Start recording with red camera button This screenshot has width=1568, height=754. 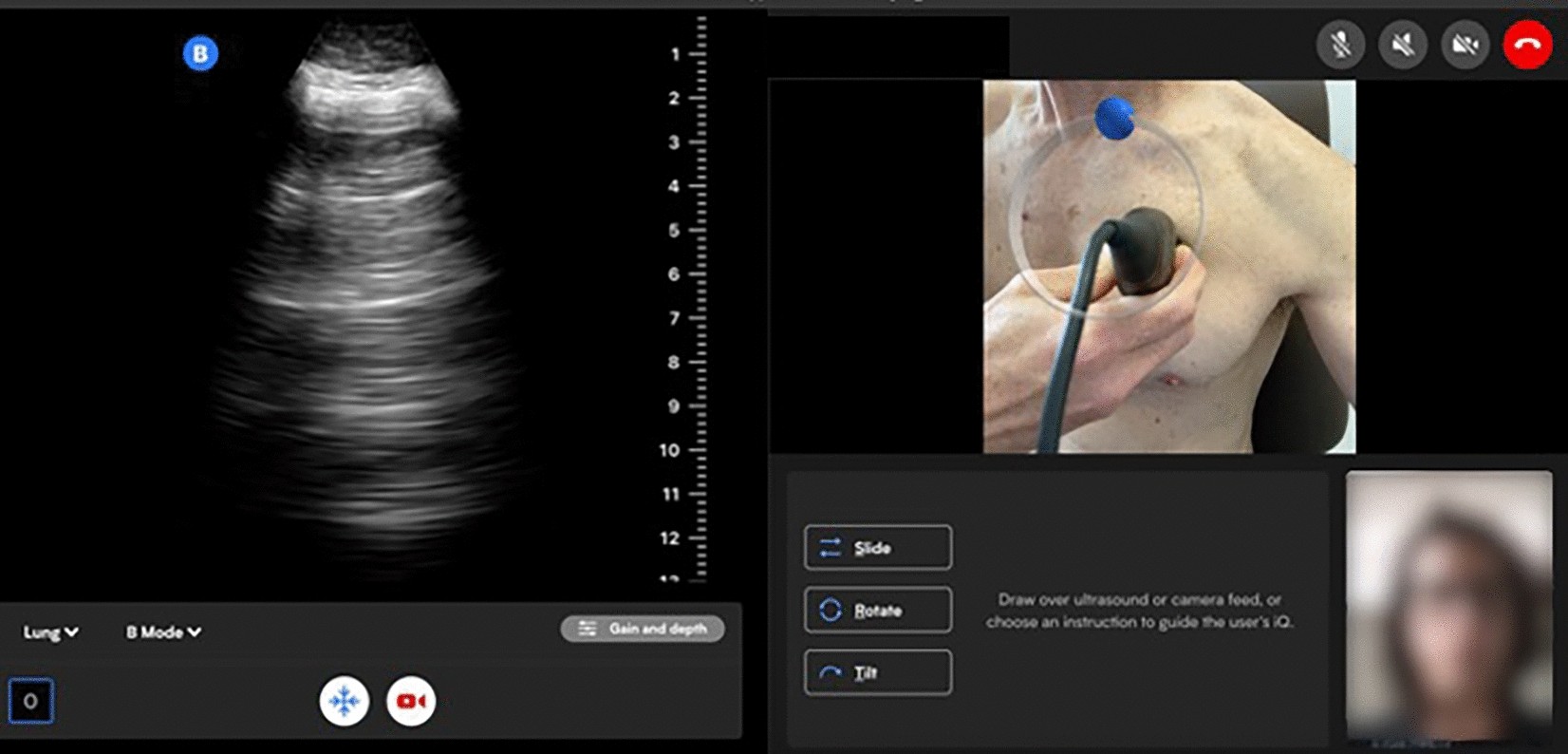411,701
